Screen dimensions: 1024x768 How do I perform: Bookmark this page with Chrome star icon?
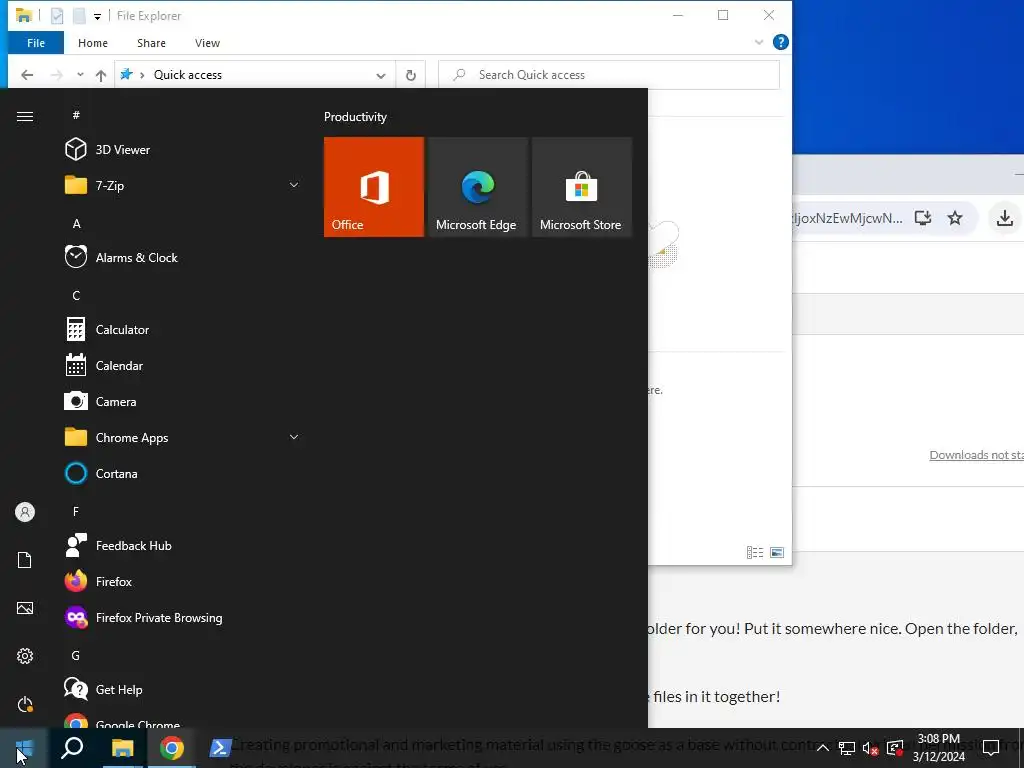tap(955, 218)
